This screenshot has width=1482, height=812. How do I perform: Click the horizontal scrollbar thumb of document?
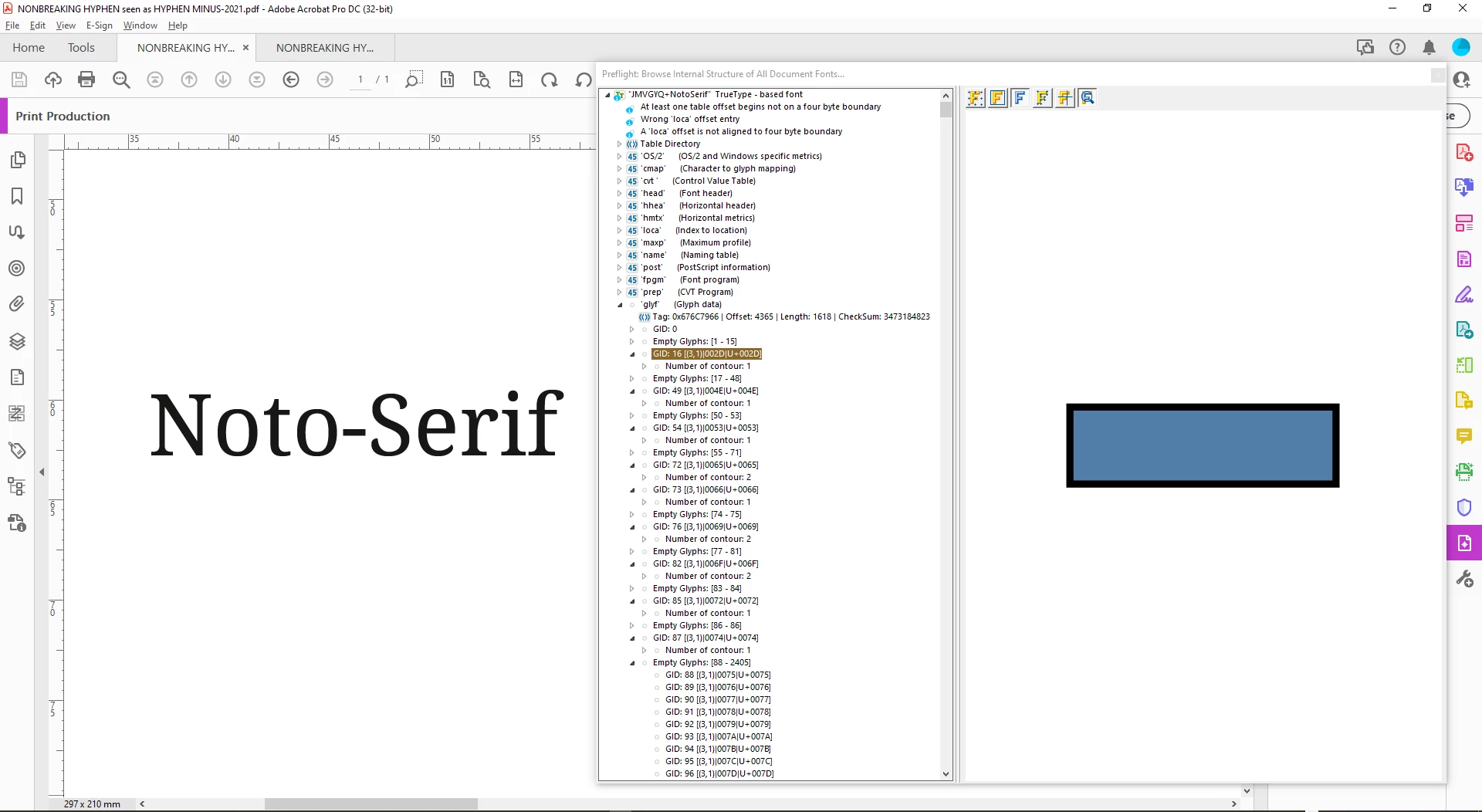pos(370,804)
